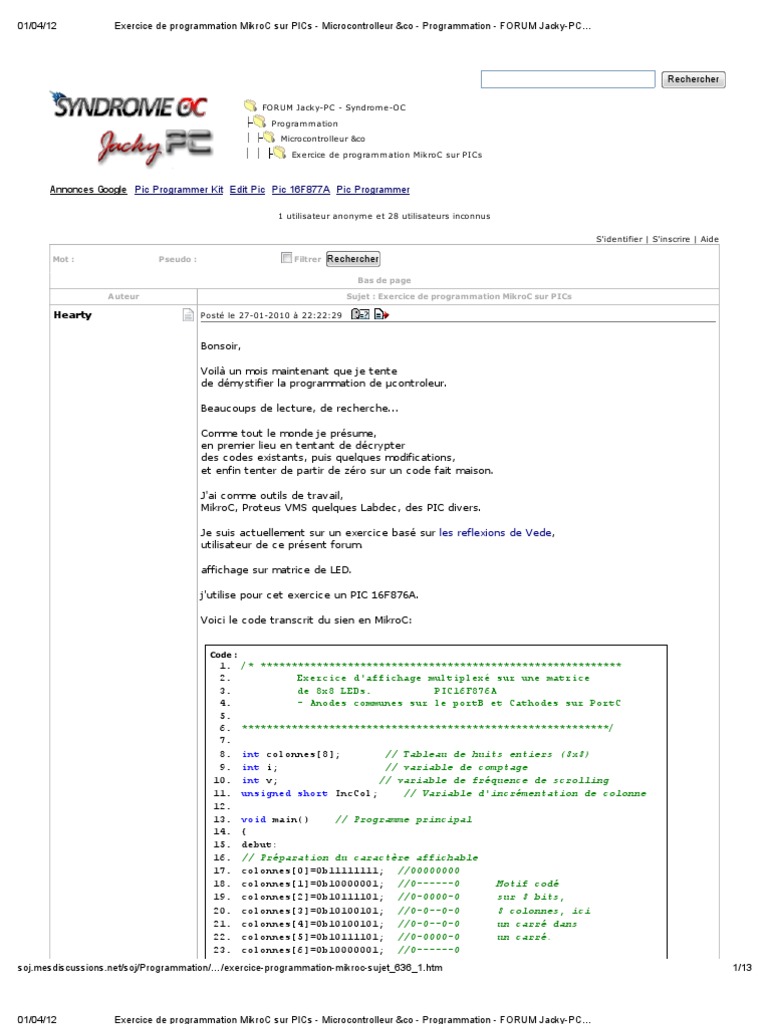
Task: Focus the top search input field
Action: pyautogui.click(x=568, y=79)
